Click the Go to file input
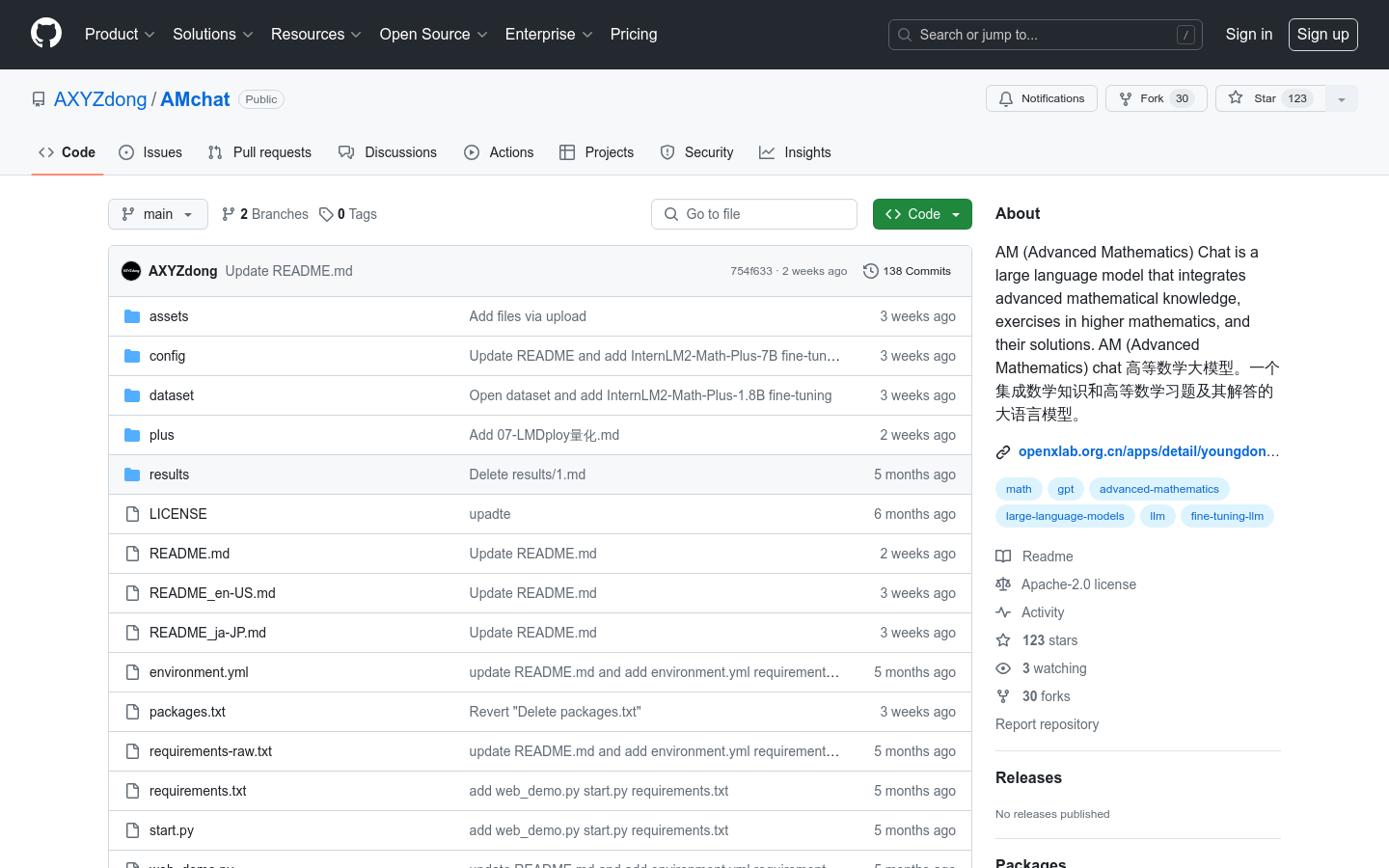1389x868 pixels. 754,214
